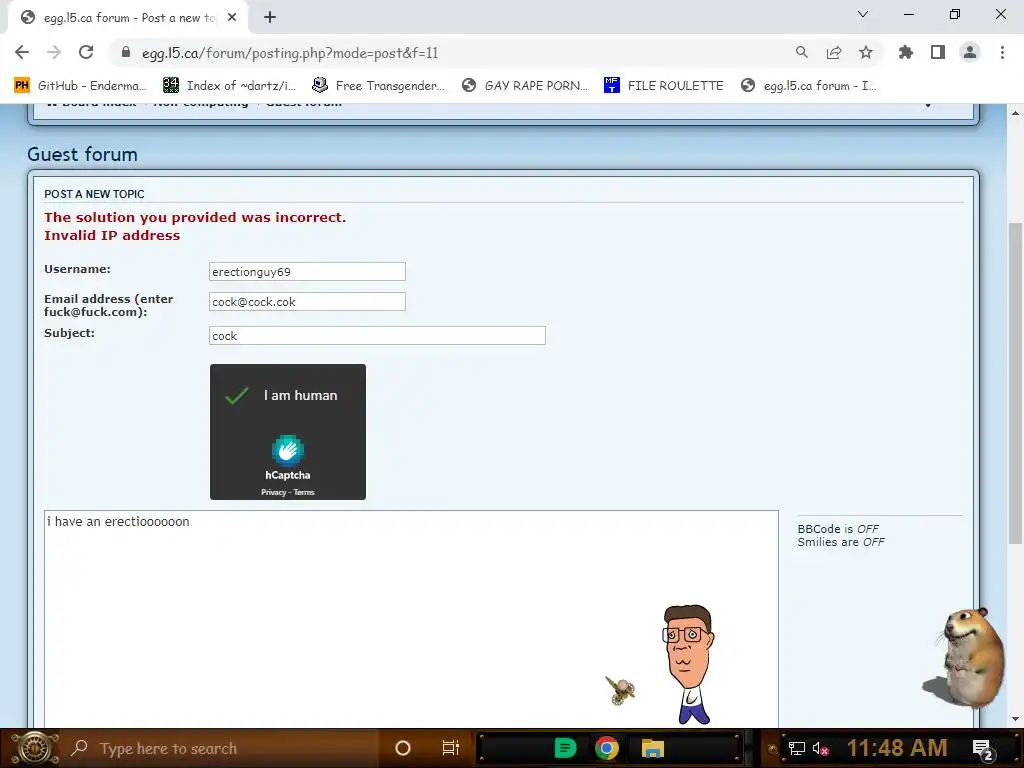Share this page via share icon
The width and height of the screenshot is (1024, 768).
click(833, 52)
